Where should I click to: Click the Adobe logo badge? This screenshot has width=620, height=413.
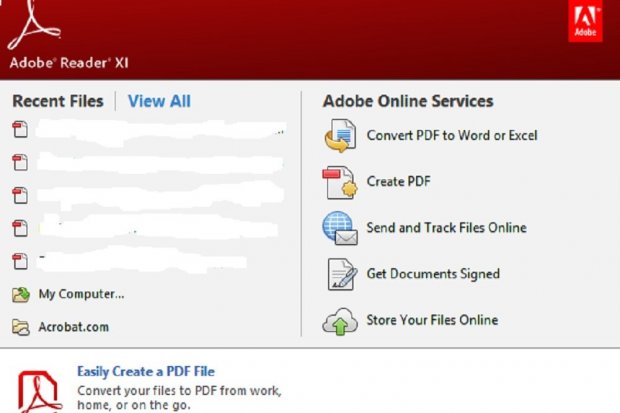585,21
